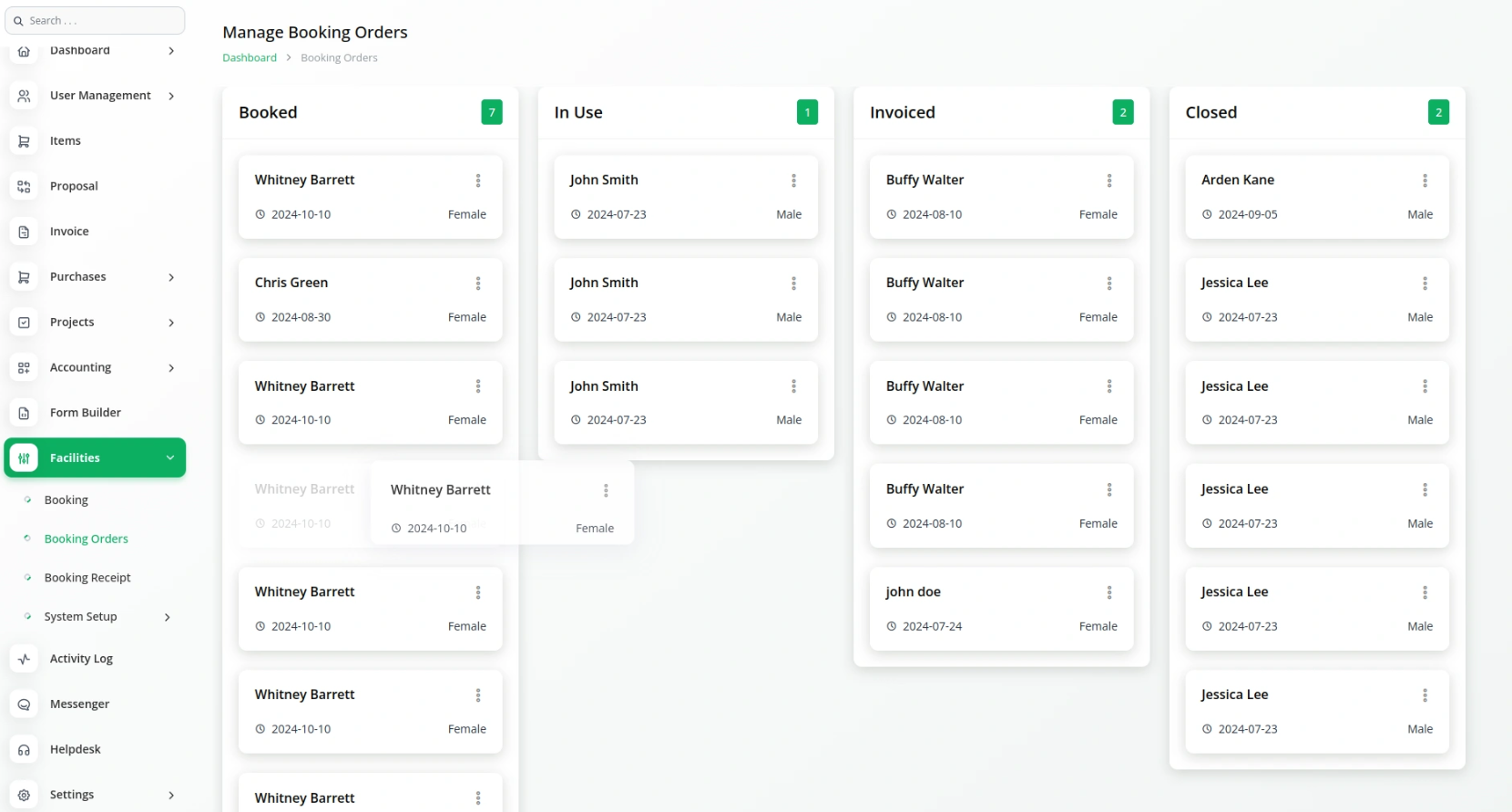Open kebab menu on first Jessica Lee card
This screenshot has width=1512, height=812.
tap(1425, 283)
